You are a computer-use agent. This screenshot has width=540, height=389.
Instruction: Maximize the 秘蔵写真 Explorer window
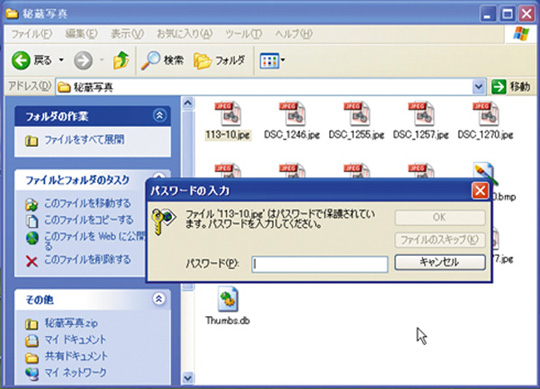pos(507,14)
